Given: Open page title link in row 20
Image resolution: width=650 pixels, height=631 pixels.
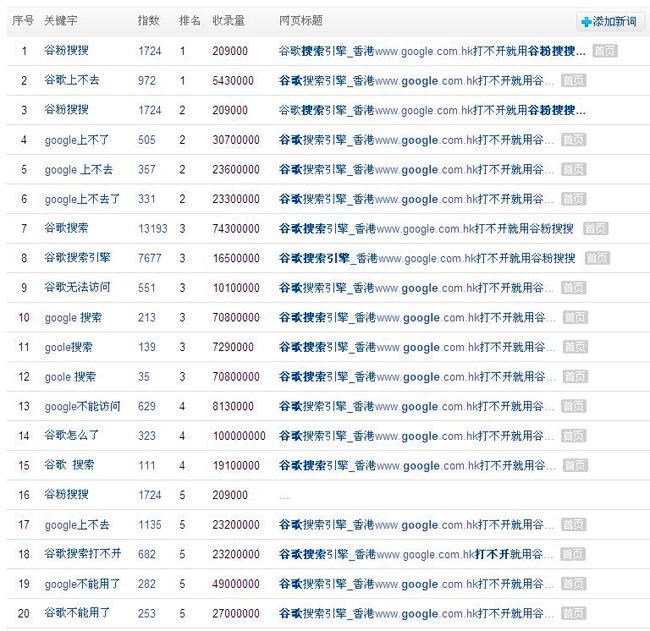Looking at the screenshot, I should 416,614.
